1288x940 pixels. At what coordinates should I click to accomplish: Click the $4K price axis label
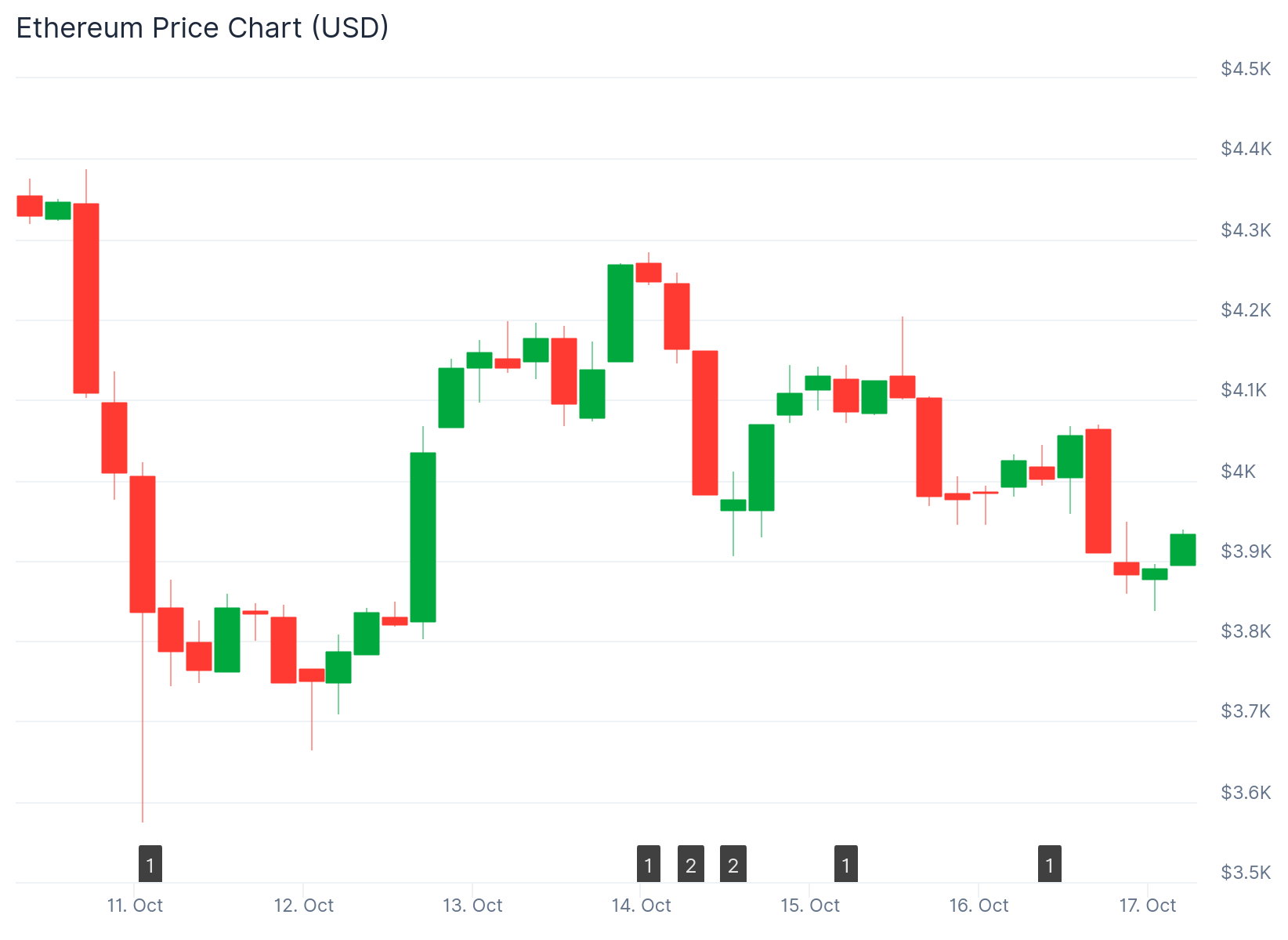pyautogui.click(x=1238, y=471)
